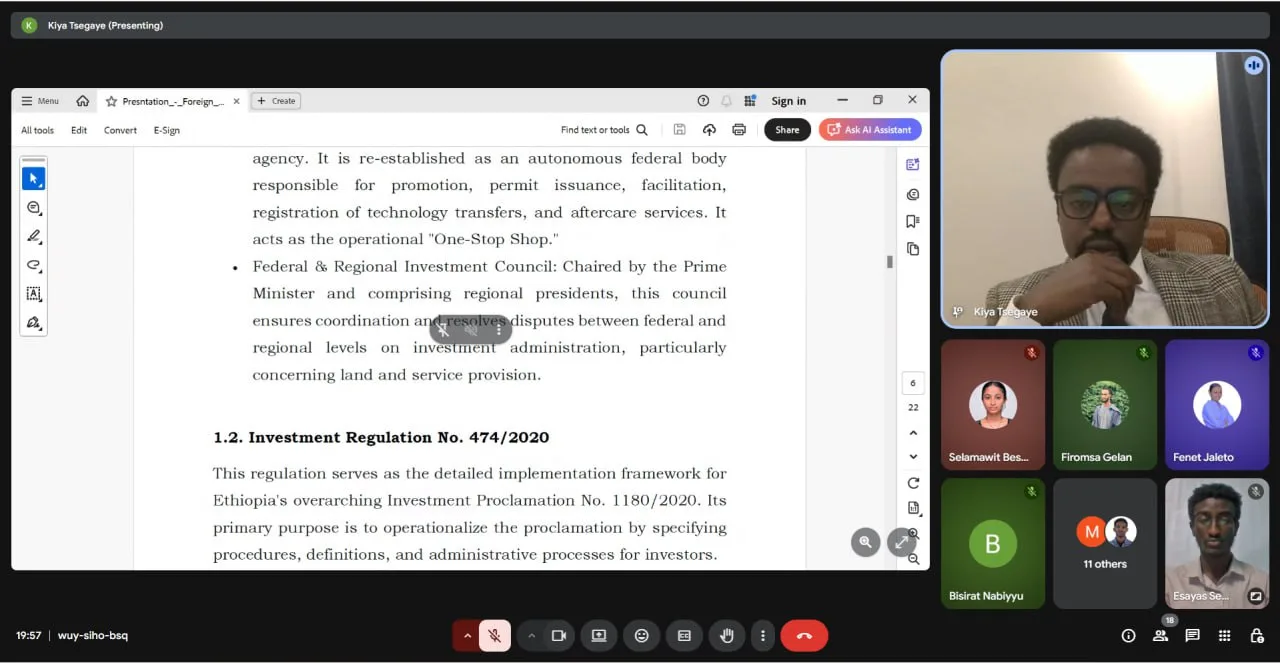The width and height of the screenshot is (1280, 663).
Task: Open the in-call chat panel
Action: [1192, 636]
